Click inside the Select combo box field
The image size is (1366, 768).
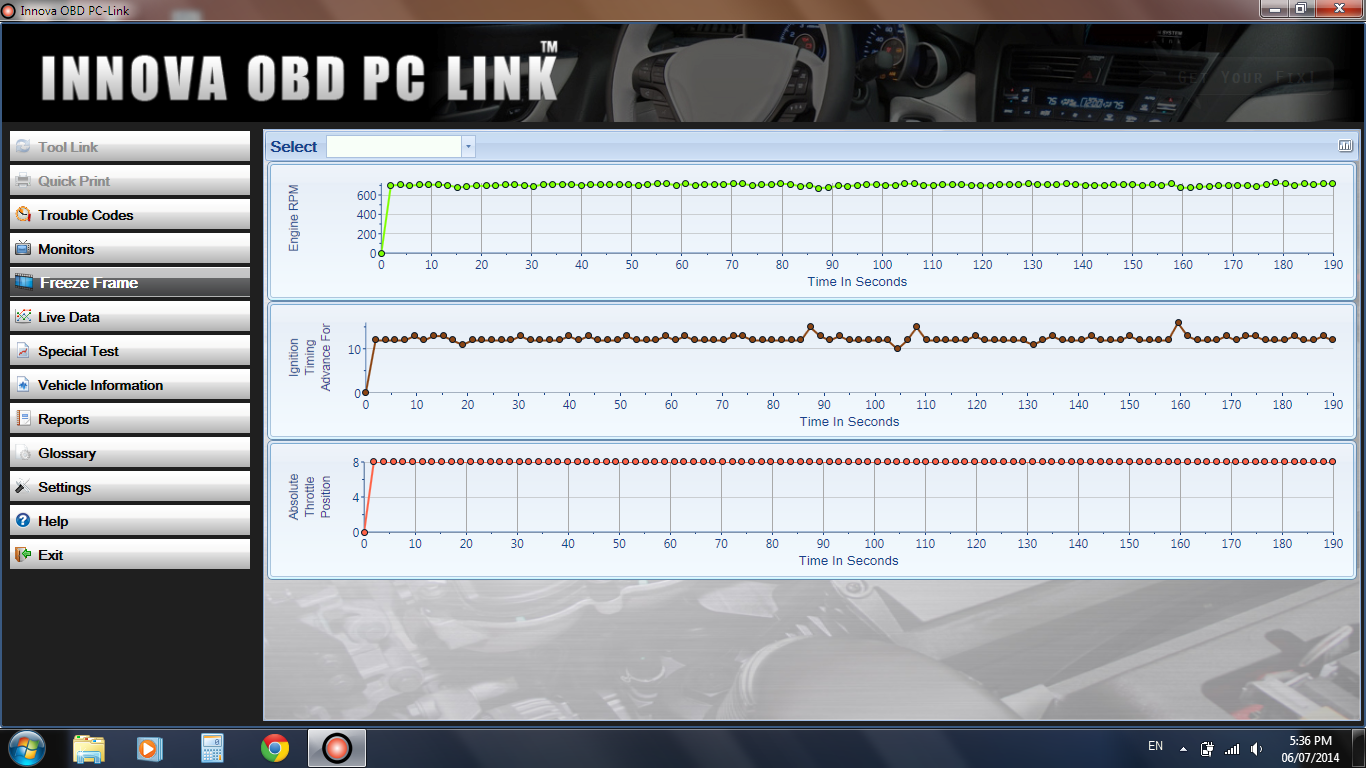393,147
